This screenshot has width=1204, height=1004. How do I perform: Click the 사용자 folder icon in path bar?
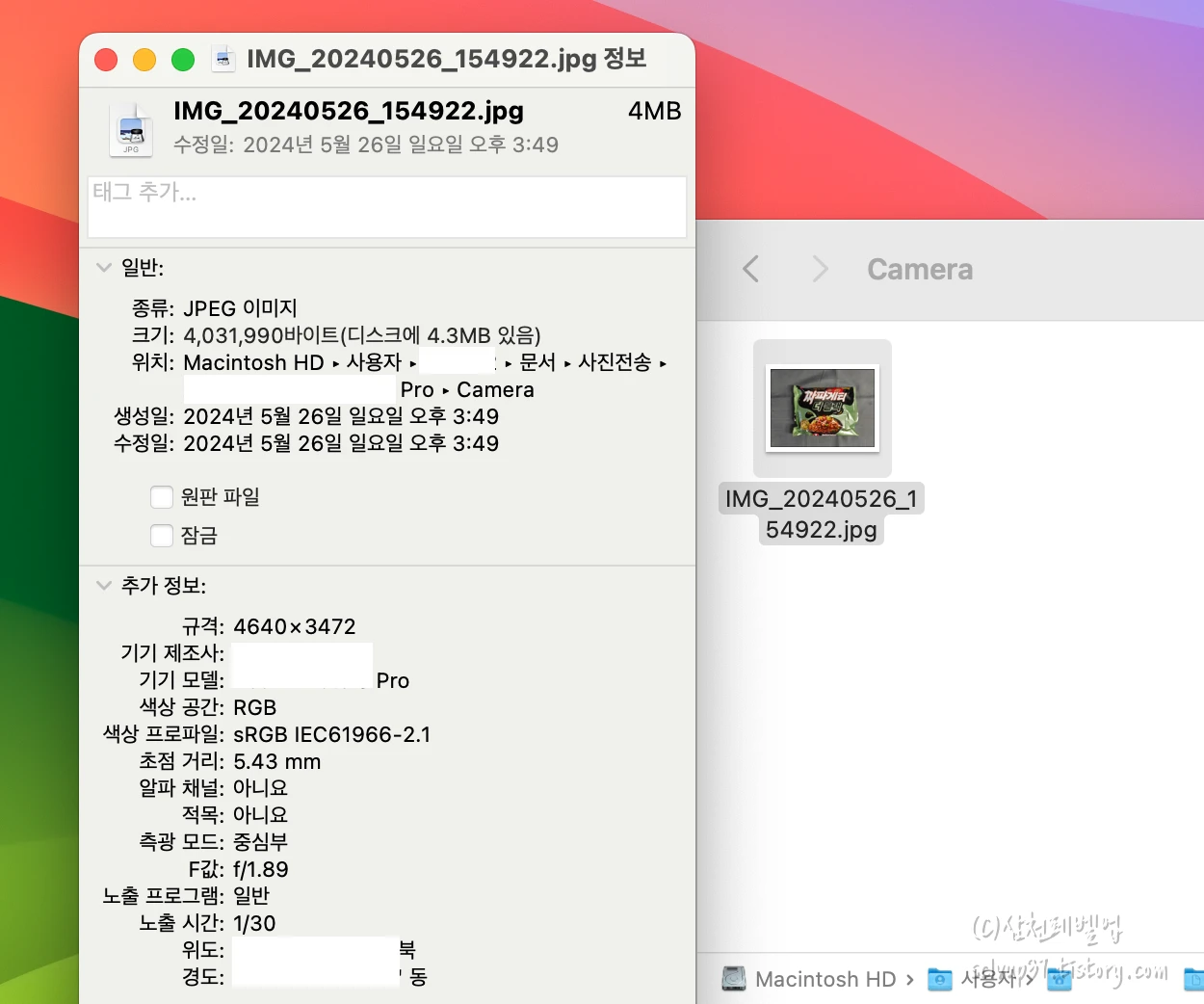(x=939, y=979)
